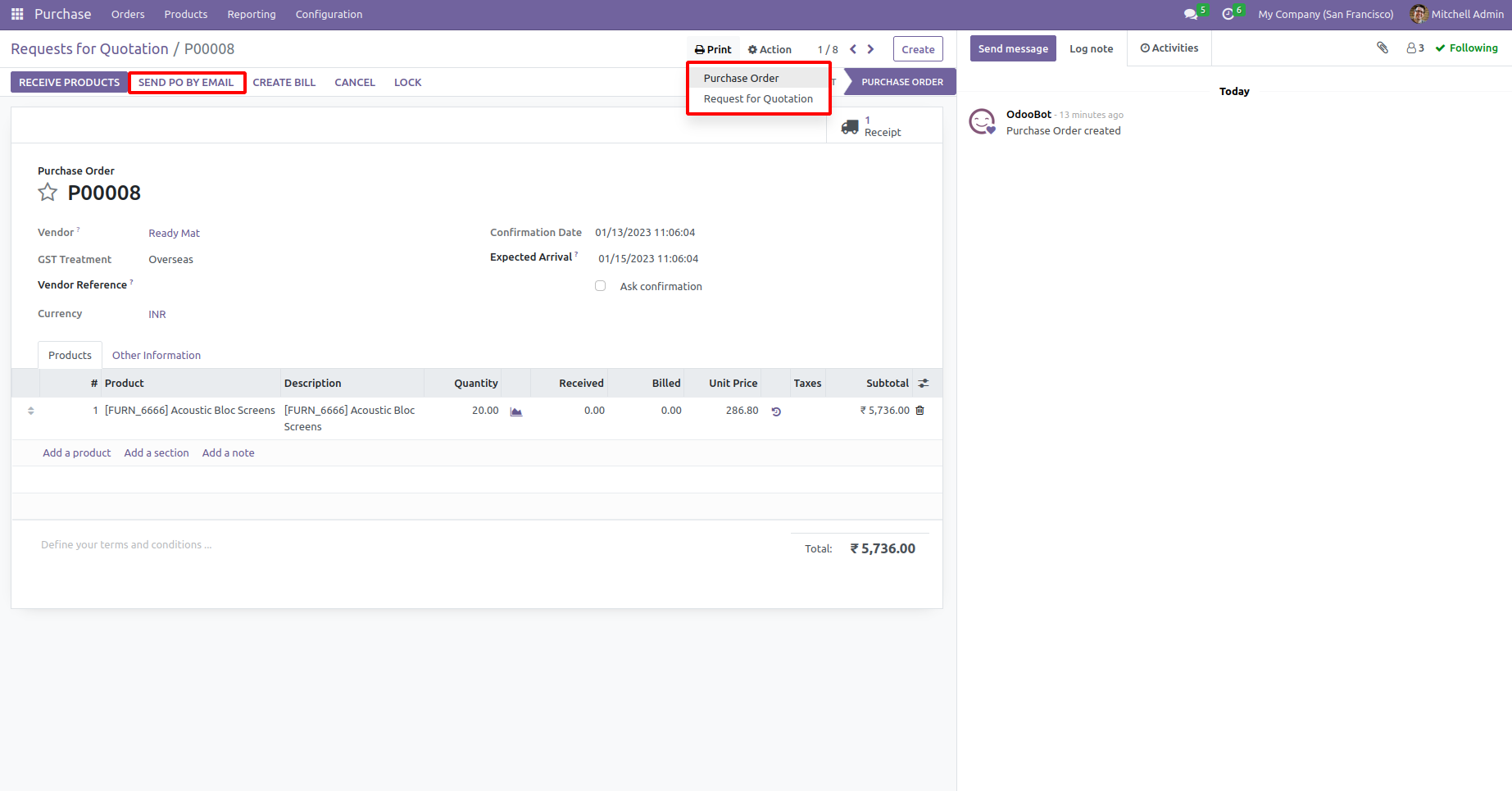The image size is (1512, 791).
Task: Click the CANCEL button
Action: click(355, 82)
